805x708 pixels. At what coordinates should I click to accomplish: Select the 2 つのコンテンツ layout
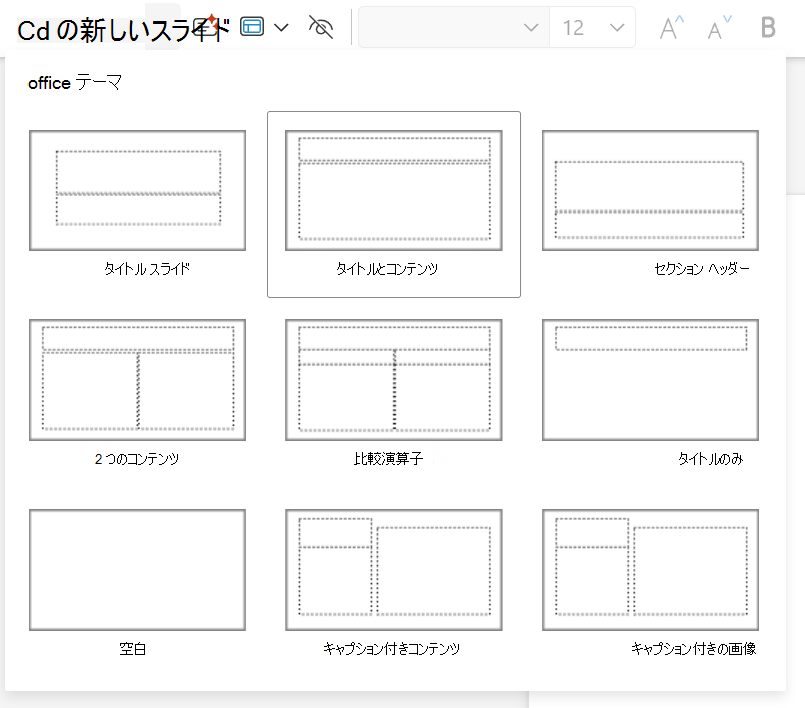tap(137, 380)
